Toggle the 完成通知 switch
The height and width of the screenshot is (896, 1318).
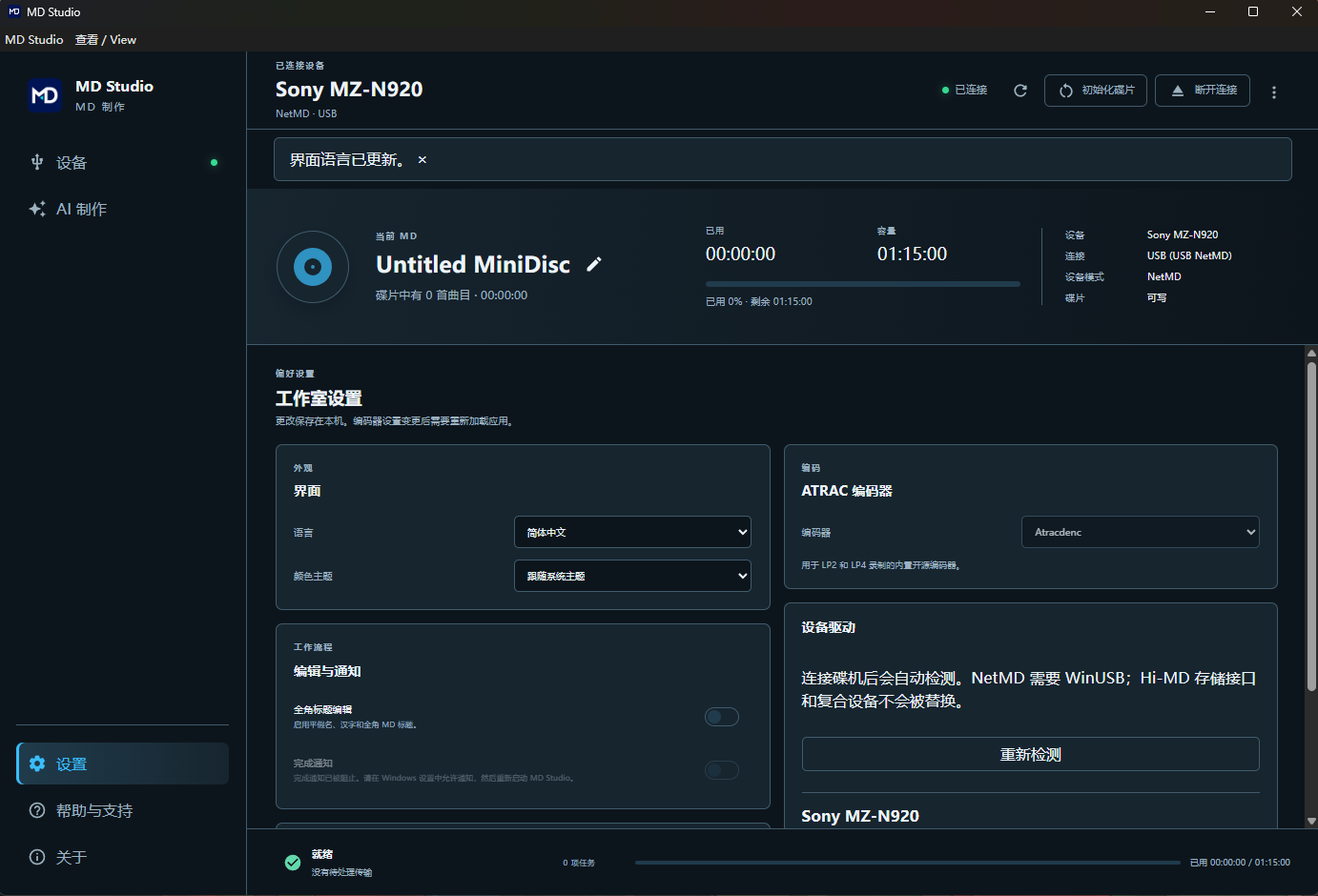click(722, 770)
